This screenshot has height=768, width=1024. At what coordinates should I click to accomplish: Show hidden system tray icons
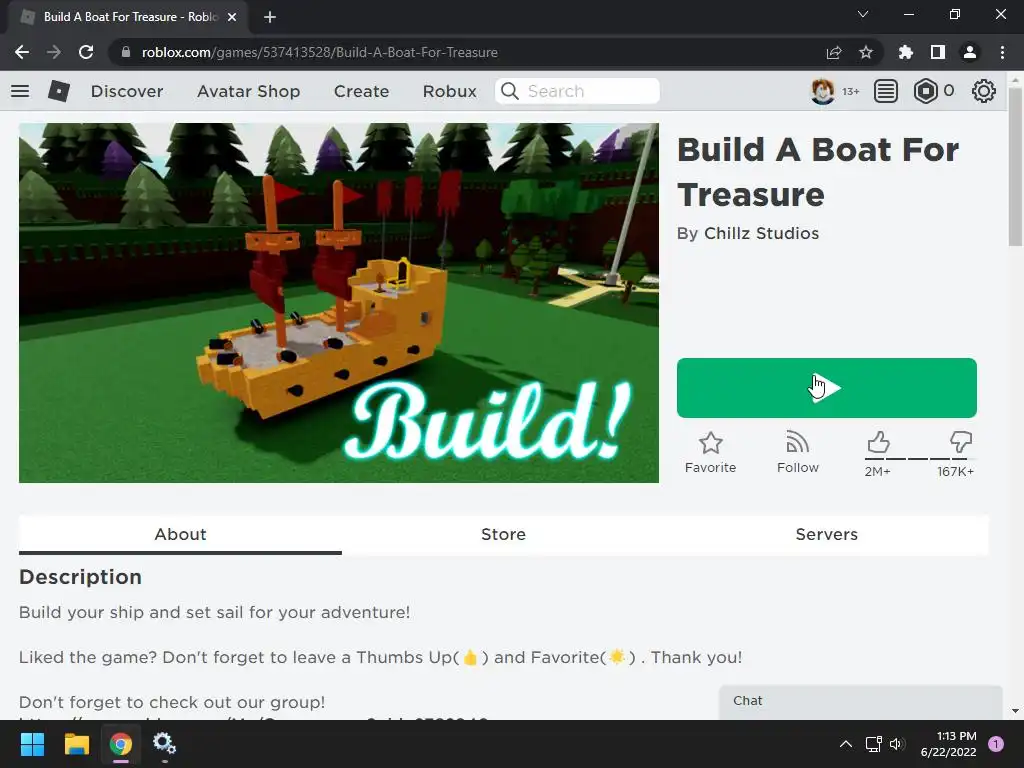[846, 744]
